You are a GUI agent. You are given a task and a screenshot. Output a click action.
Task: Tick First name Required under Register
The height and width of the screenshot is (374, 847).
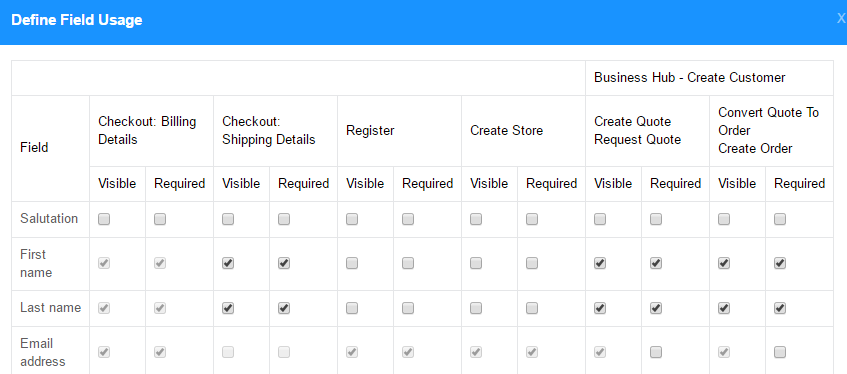[408, 263]
